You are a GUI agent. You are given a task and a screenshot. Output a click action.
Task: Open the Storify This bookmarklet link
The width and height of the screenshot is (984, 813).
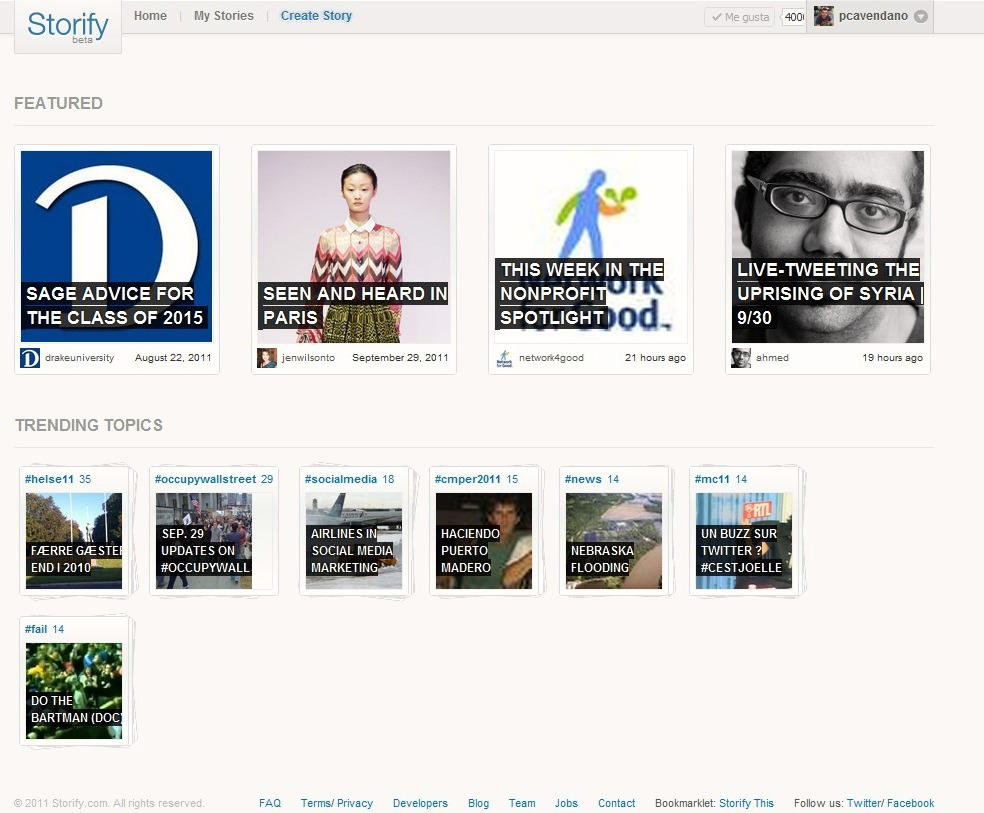(746, 803)
